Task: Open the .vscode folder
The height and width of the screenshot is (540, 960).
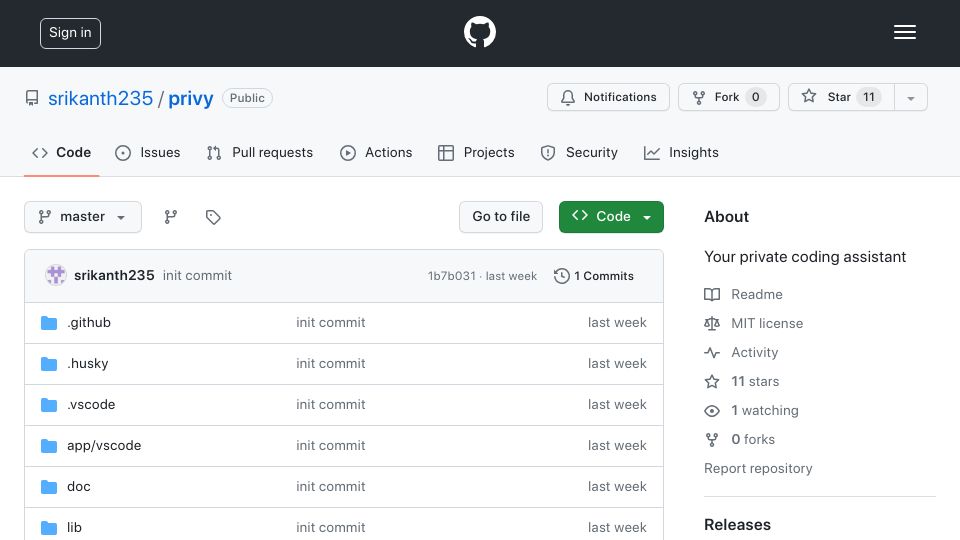Action: click(x=91, y=405)
